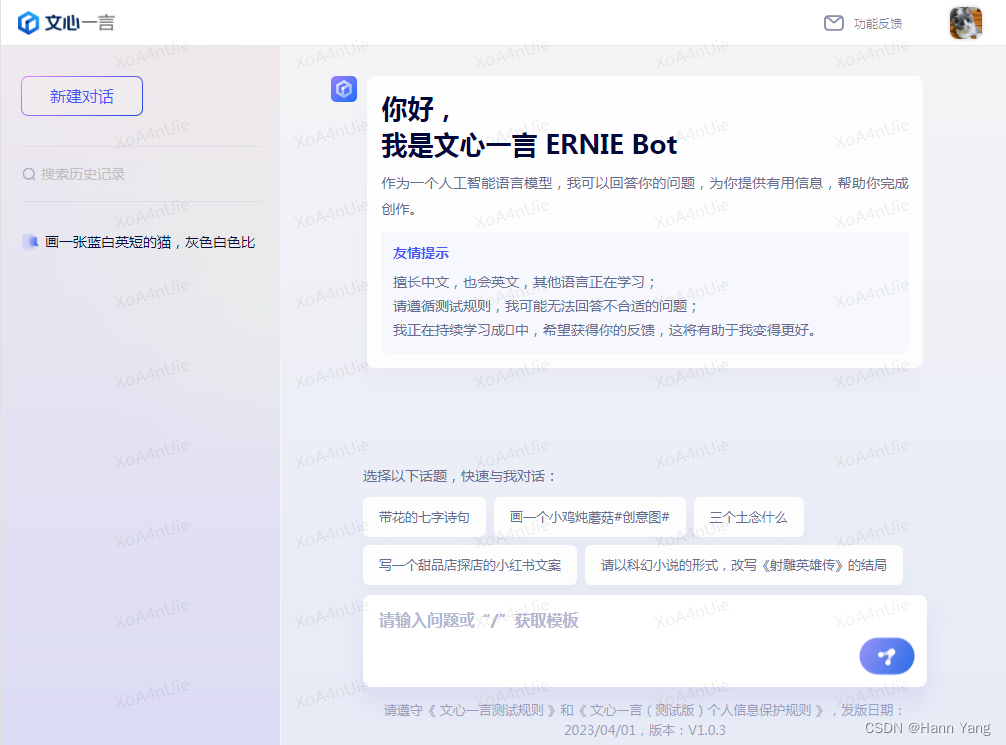
Task: Click the 选择以下话题，快速与我对话 label
Action: click(x=459, y=476)
